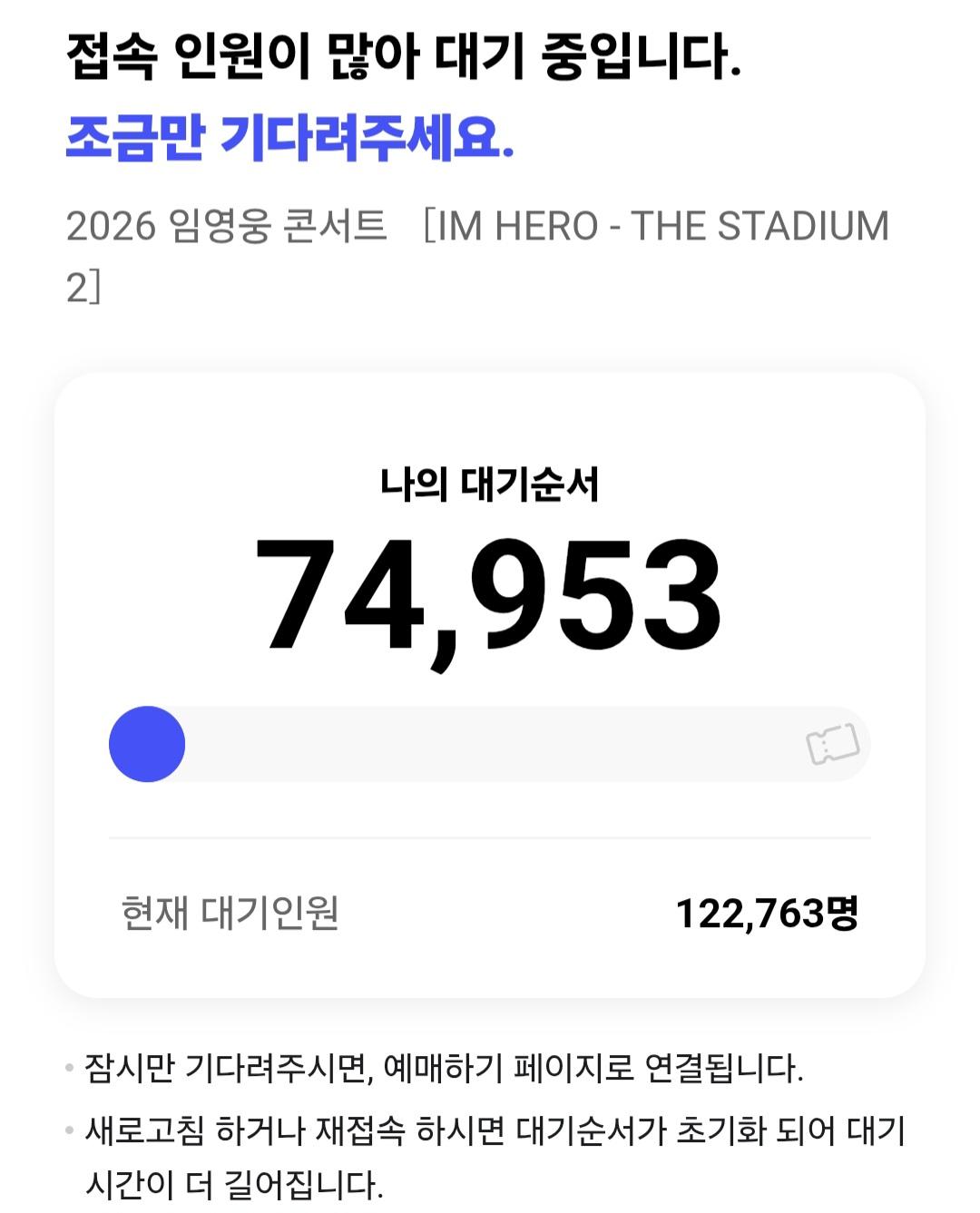
Task: Click the 2026 임영웅 콘서트 event title
Action: coord(226,226)
